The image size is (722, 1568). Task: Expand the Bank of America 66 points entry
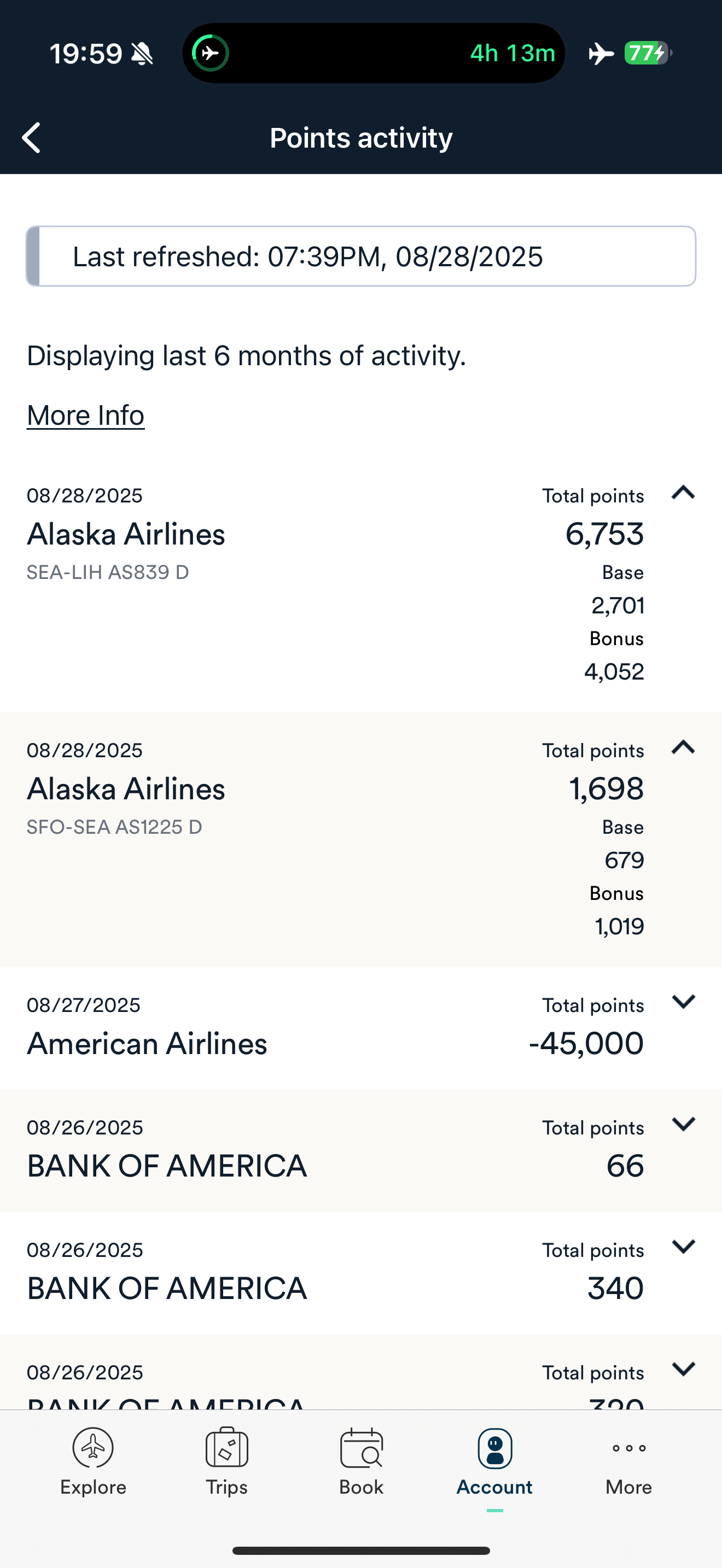pos(683,1124)
